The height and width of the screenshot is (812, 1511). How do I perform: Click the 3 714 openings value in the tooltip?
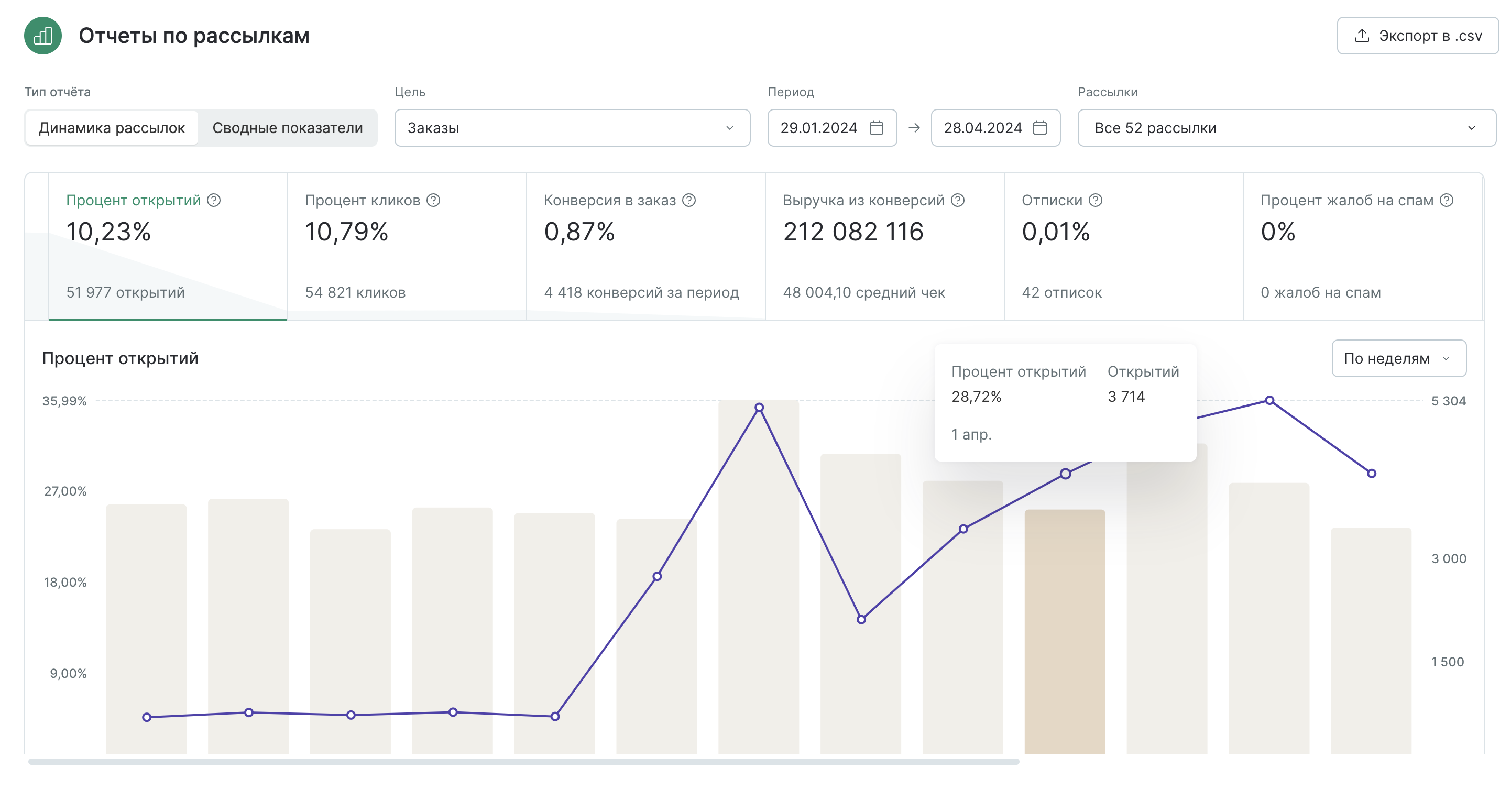pos(1126,397)
